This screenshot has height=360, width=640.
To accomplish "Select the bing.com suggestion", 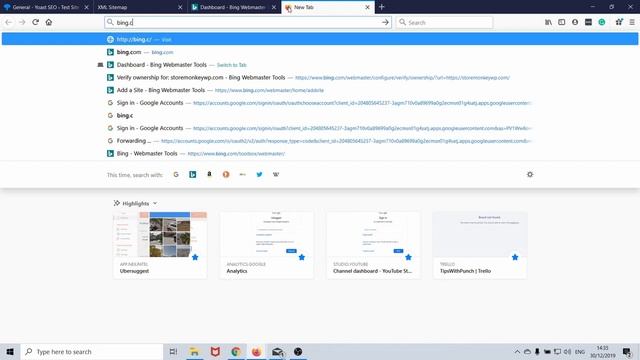I will coord(320,52).
